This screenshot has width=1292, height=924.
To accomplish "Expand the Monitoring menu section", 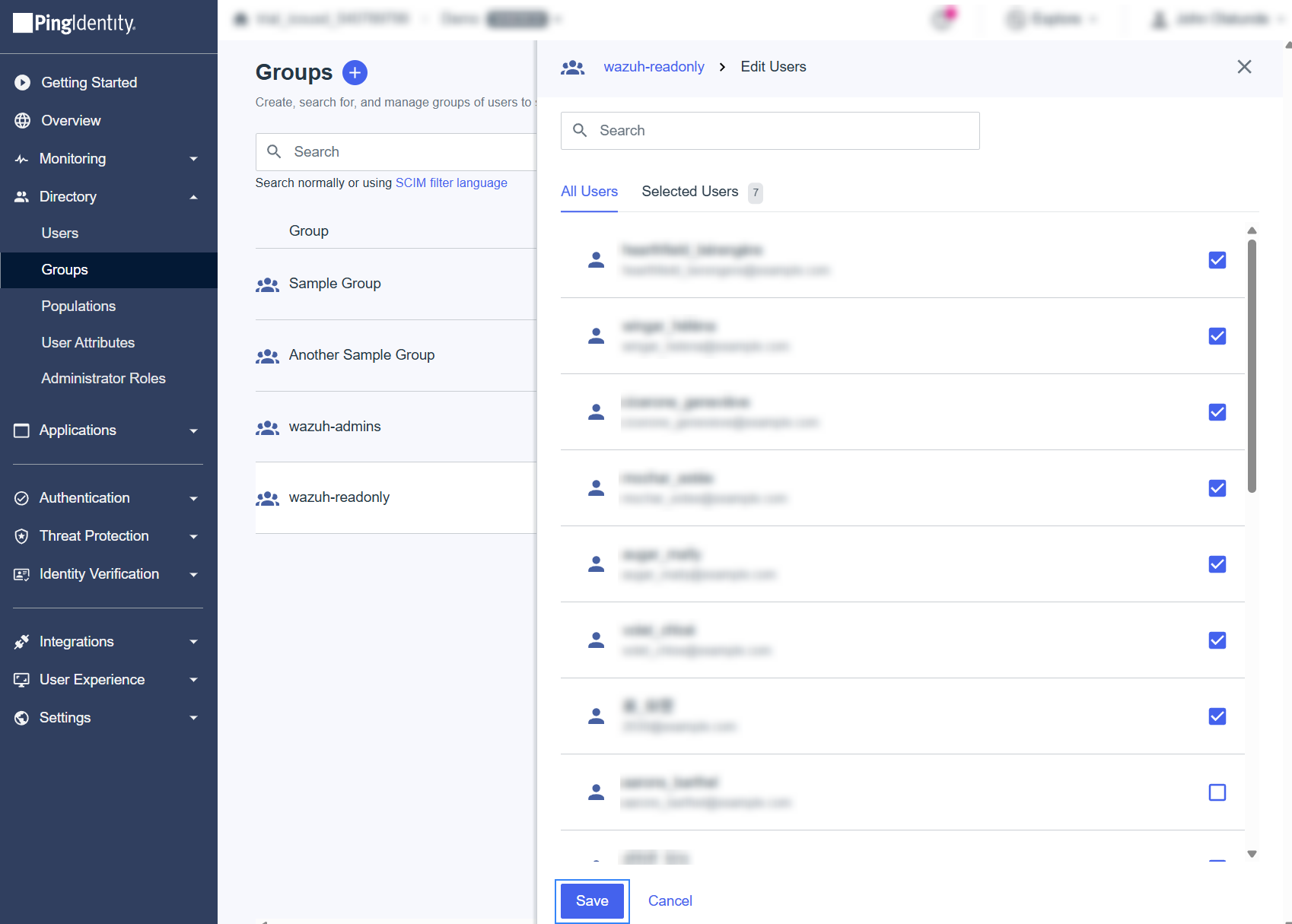I will click(193, 159).
